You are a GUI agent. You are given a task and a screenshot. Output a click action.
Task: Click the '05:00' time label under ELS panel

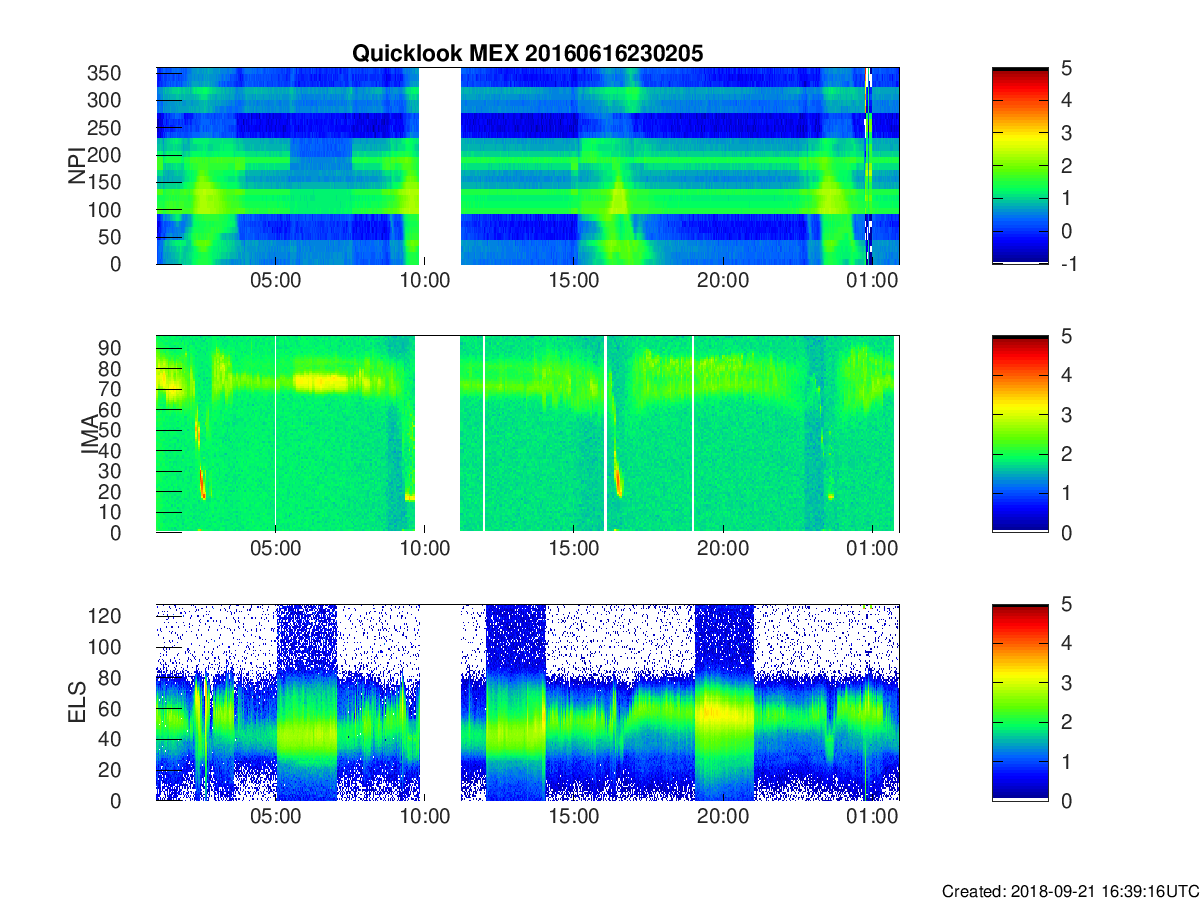click(276, 817)
